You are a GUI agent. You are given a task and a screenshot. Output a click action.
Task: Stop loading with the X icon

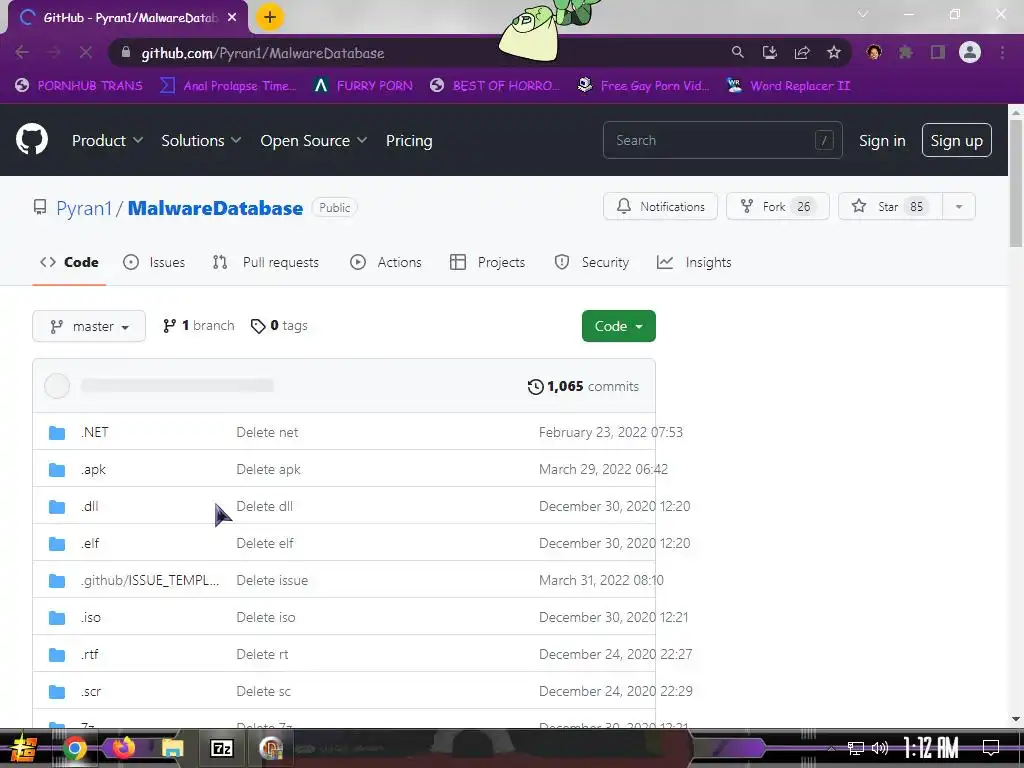(x=86, y=52)
